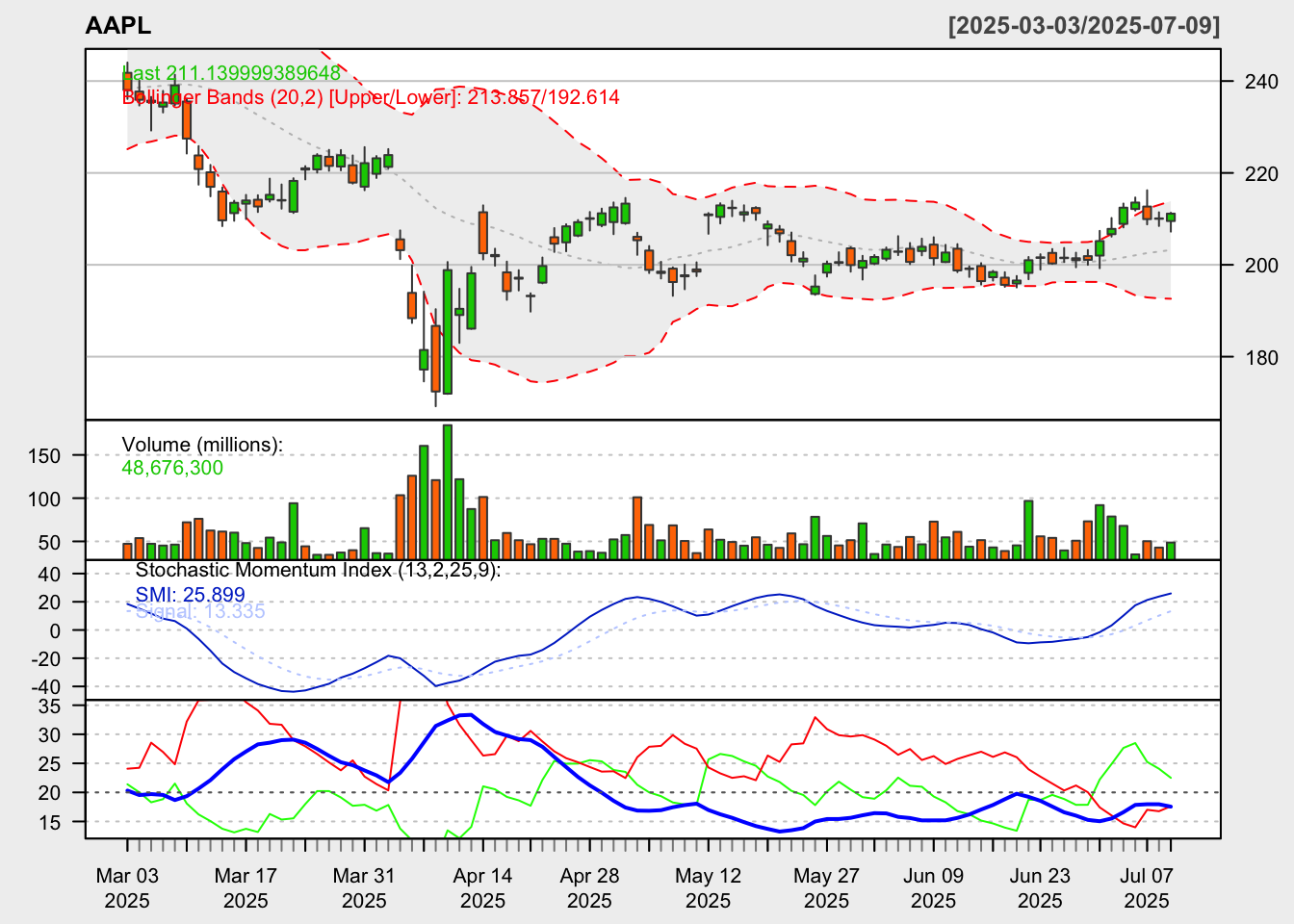The image size is (1294, 924).
Task: Click the Mar 17 2025 date label
Action: click(x=246, y=888)
